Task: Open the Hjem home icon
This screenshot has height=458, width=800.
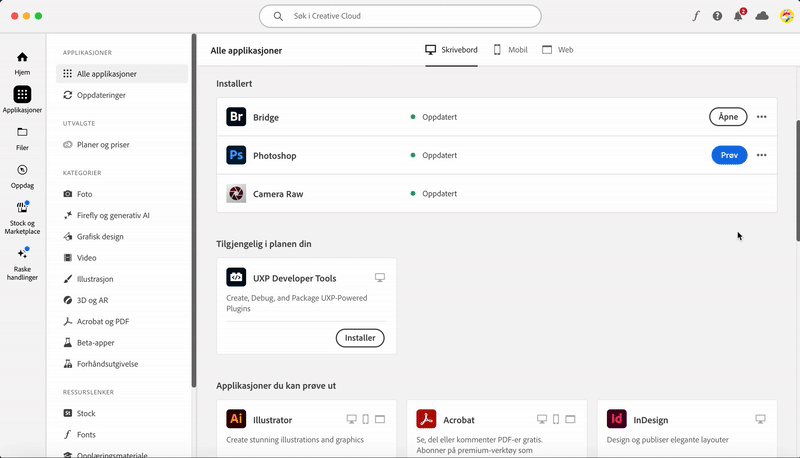Action: coord(22,57)
